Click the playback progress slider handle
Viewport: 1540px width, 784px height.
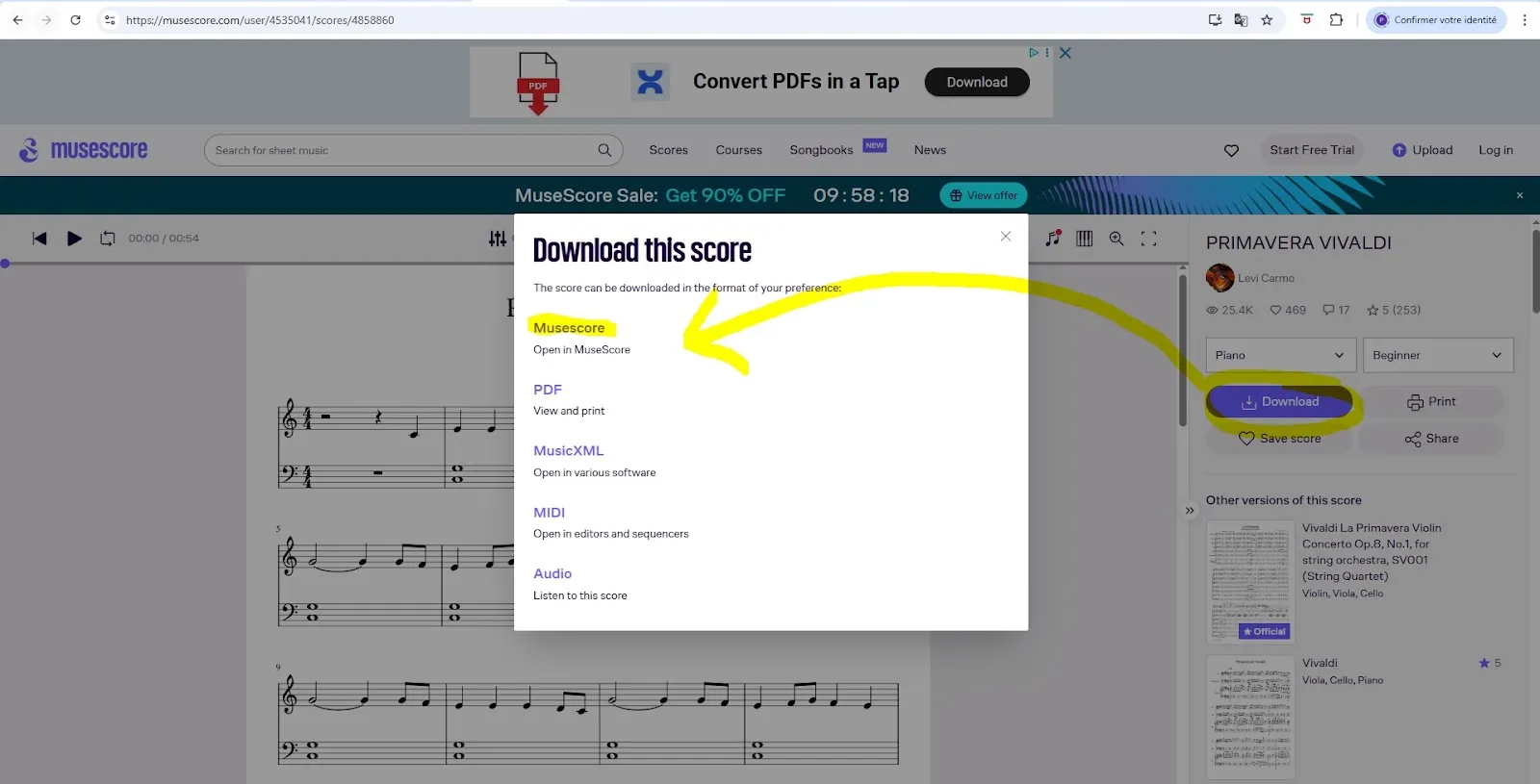[x=5, y=264]
